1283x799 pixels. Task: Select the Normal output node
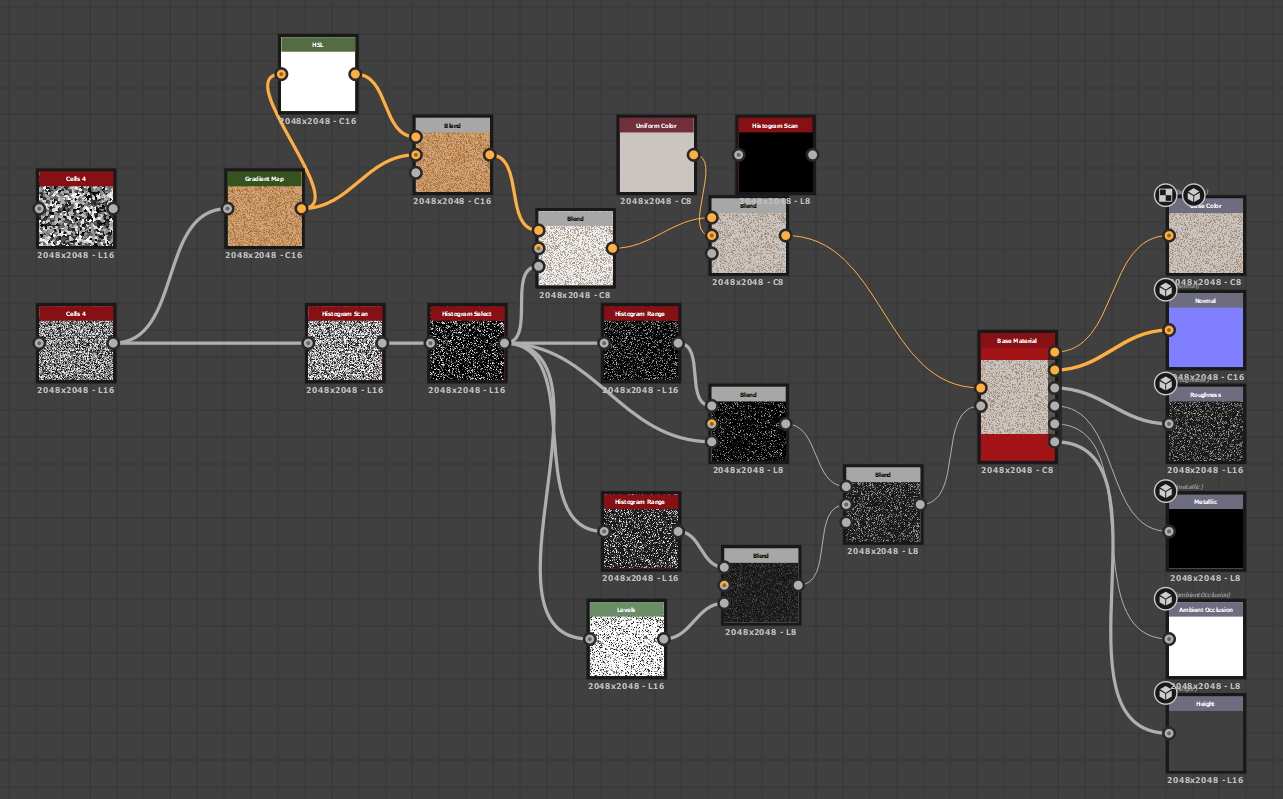[1206, 330]
